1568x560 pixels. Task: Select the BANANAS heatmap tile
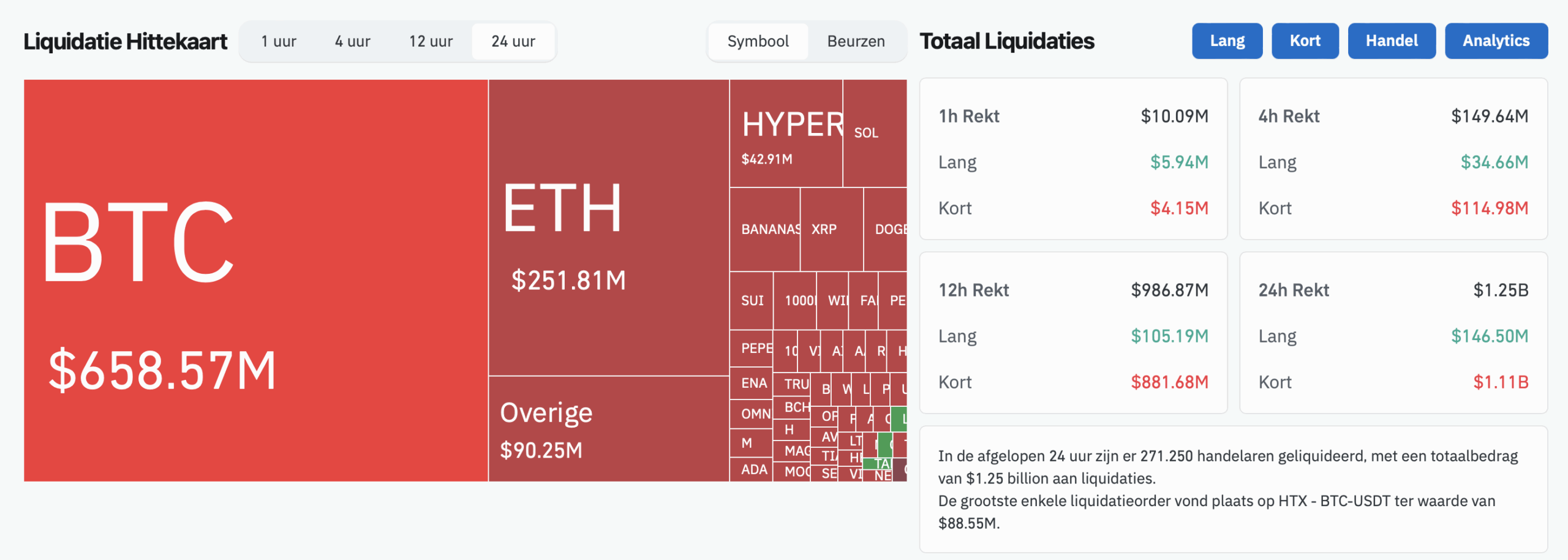point(765,229)
